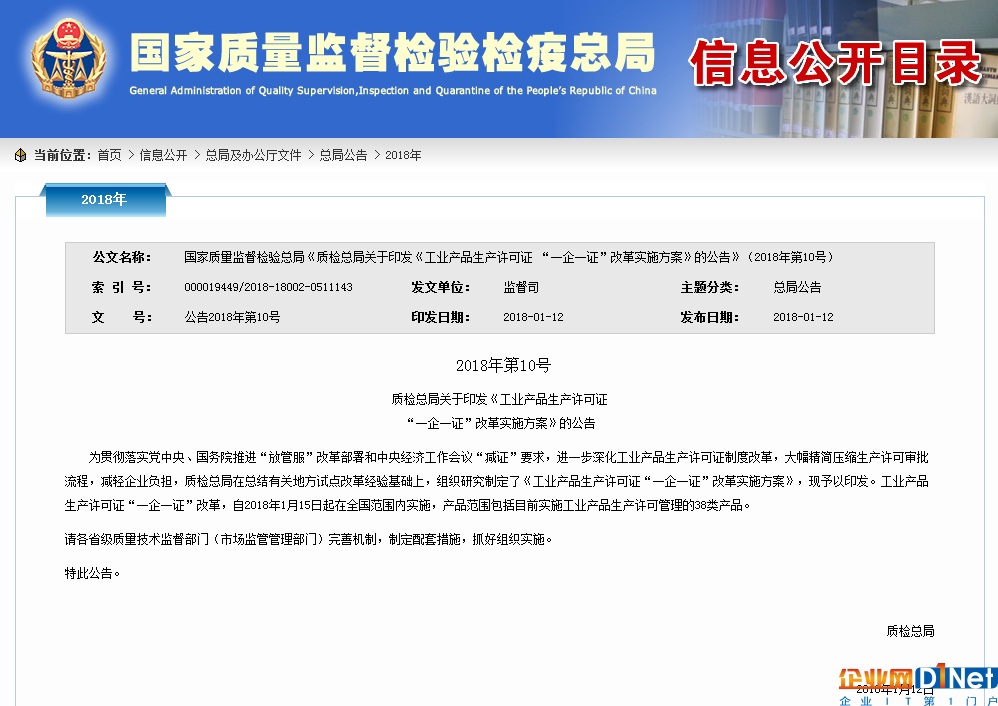The image size is (998, 706).
Task: Click the 索引号 field label
Action: (122, 287)
